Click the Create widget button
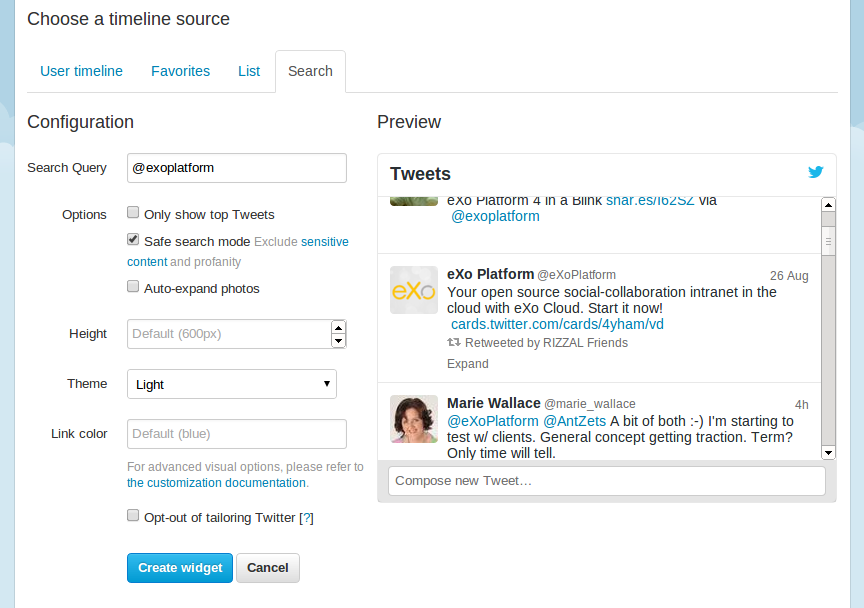 point(180,568)
